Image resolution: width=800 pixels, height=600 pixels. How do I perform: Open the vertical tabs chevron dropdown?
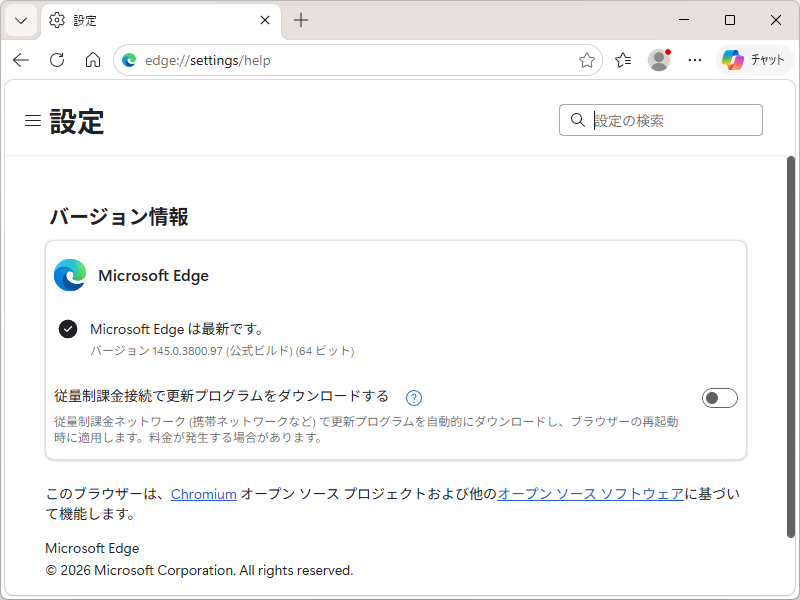20,20
